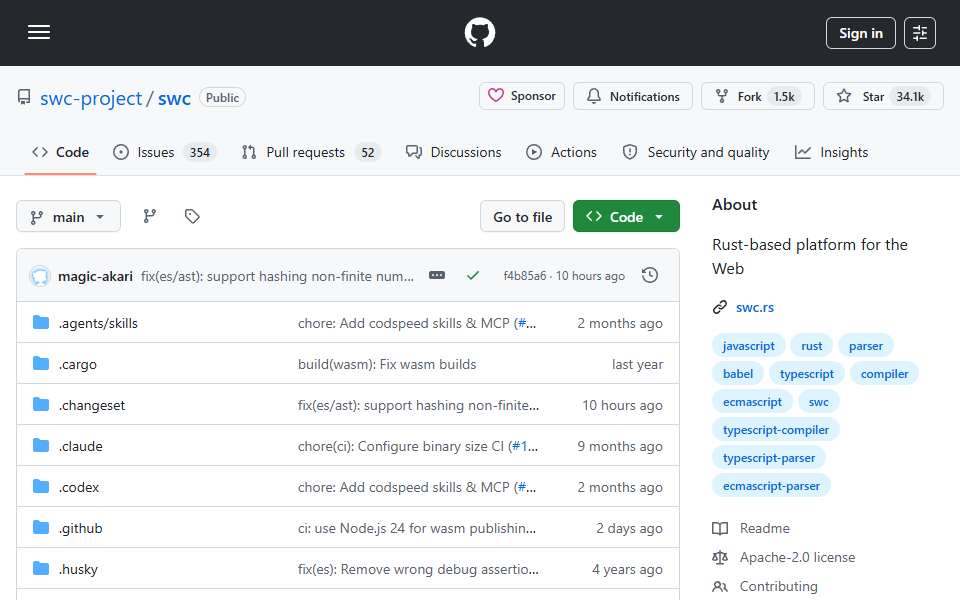Open the Apache-2.0 license link
The height and width of the screenshot is (600, 960).
797,558
